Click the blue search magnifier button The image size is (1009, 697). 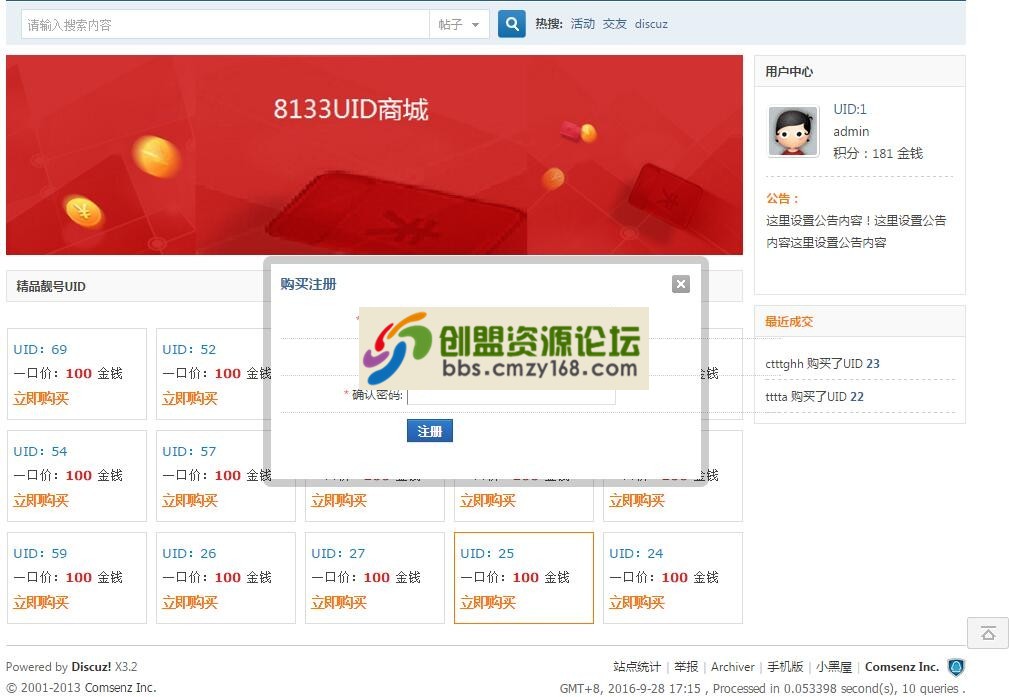512,24
